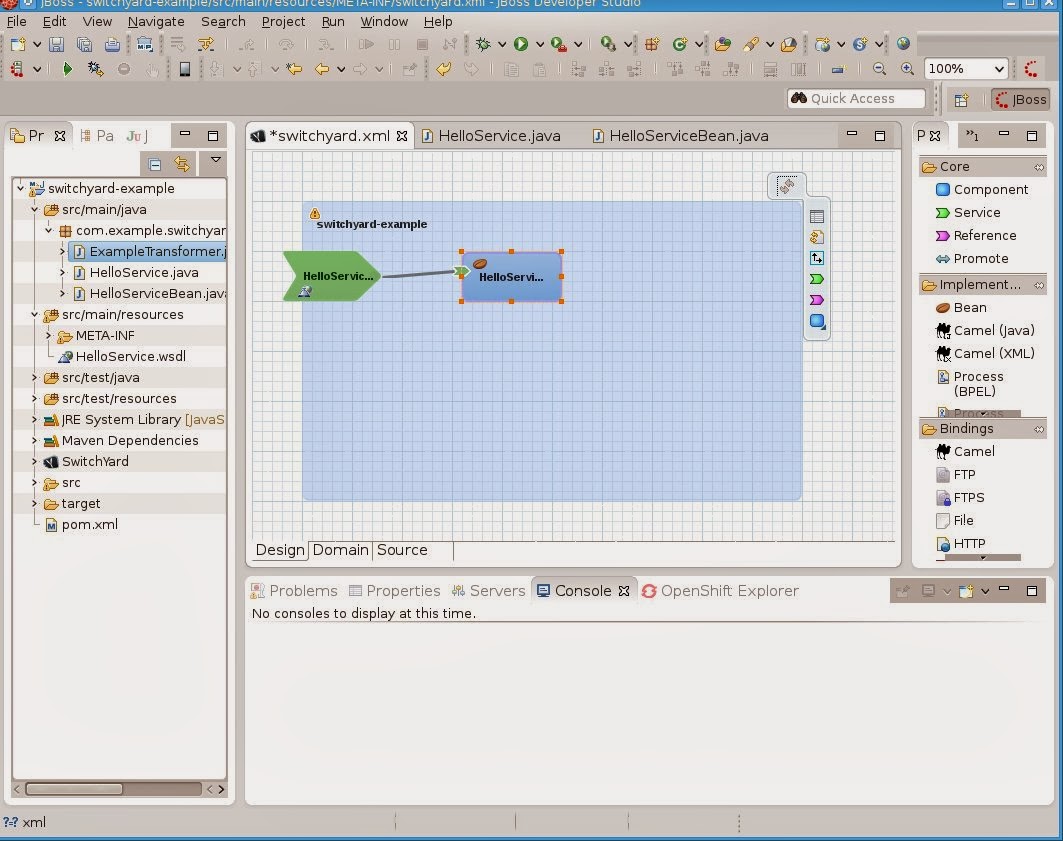Click the Zoom Out magnifier icon
This screenshot has height=841, width=1063.
(x=879, y=68)
